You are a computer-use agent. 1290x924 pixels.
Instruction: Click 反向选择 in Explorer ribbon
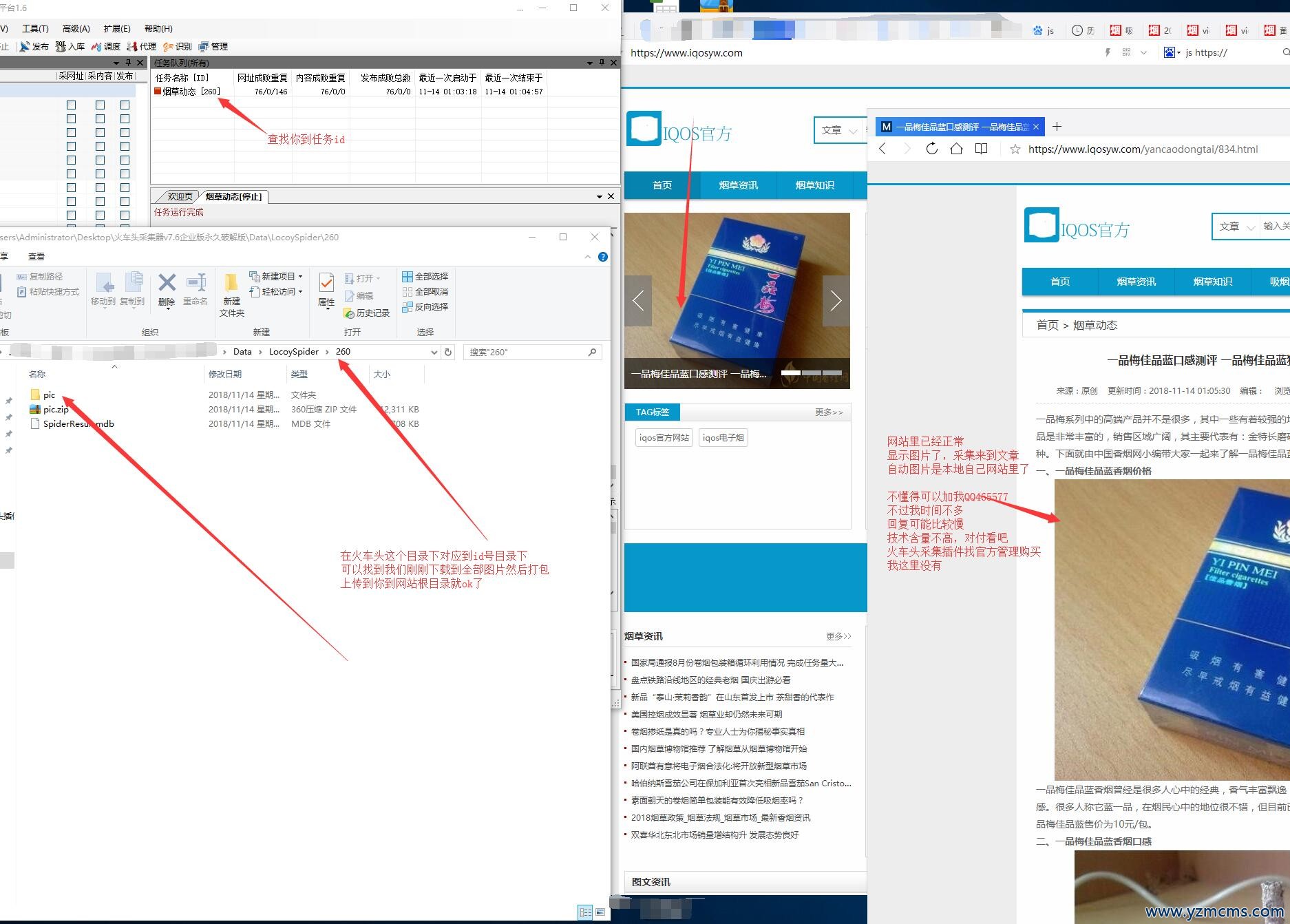tap(425, 307)
